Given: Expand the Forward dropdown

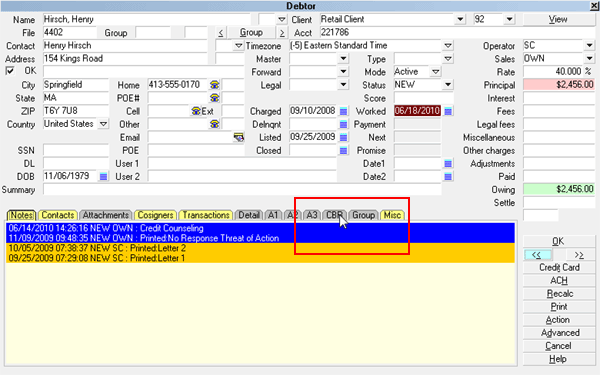Looking at the screenshot, I should click(x=343, y=72).
